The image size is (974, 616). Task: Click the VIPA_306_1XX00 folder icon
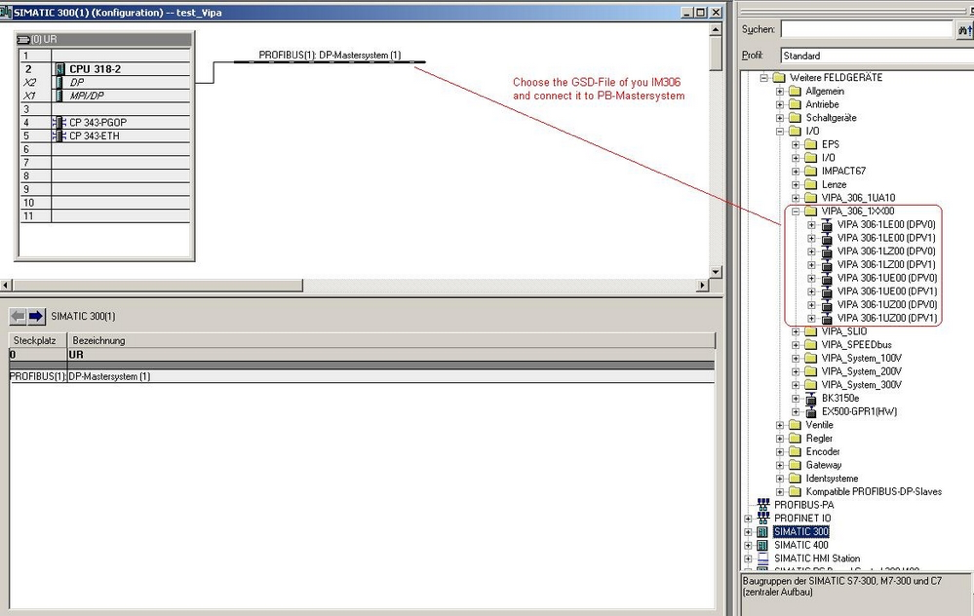click(x=811, y=211)
